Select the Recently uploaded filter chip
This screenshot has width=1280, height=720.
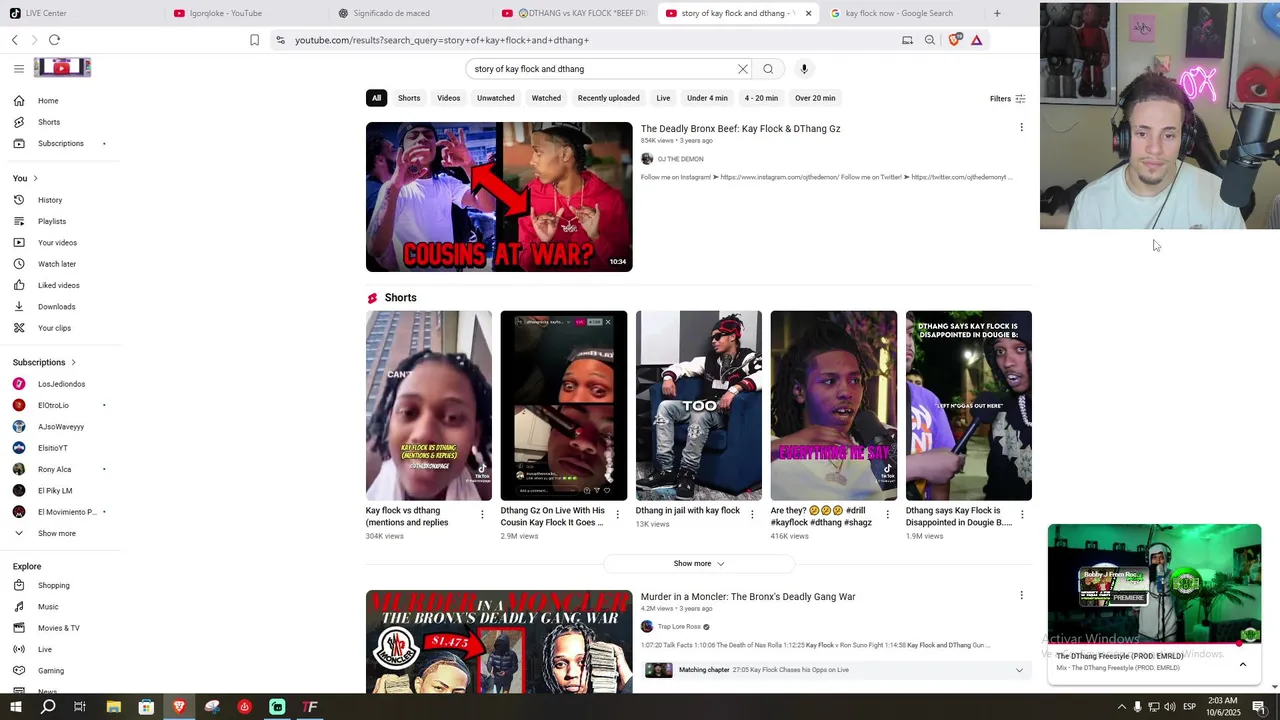609,98
